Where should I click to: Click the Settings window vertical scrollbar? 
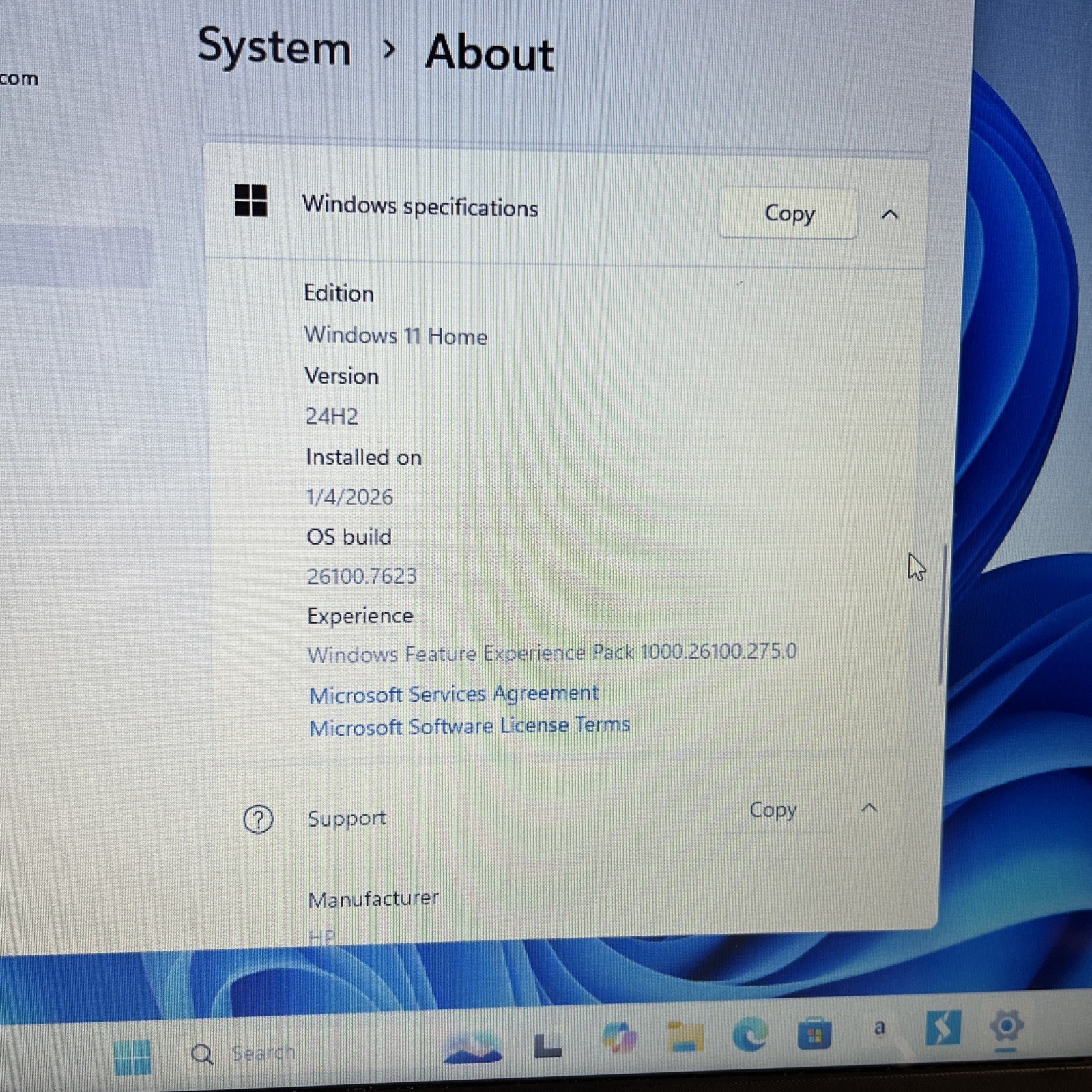[x=943, y=614]
